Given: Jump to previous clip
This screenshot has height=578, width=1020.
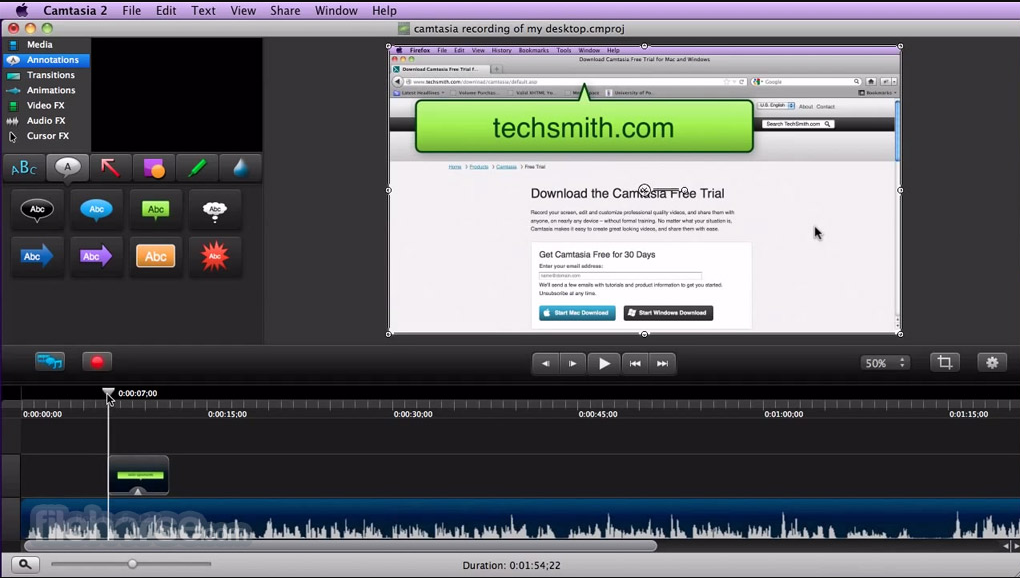Looking at the screenshot, I should pyautogui.click(x=635, y=363).
